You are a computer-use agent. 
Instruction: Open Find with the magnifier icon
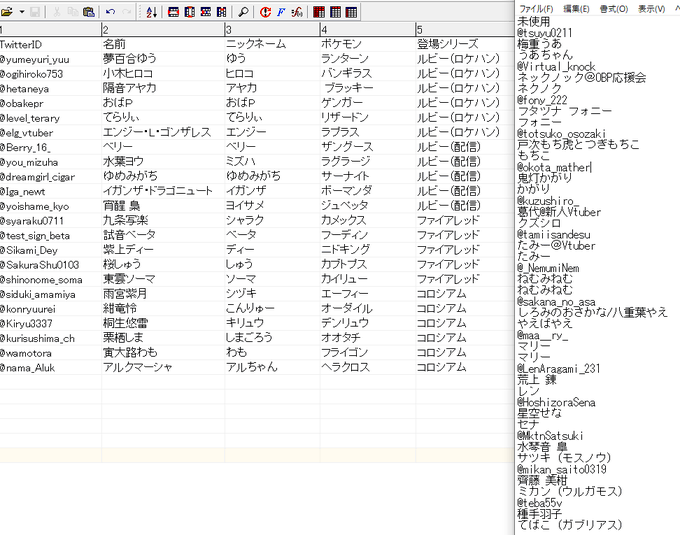pos(243,12)
